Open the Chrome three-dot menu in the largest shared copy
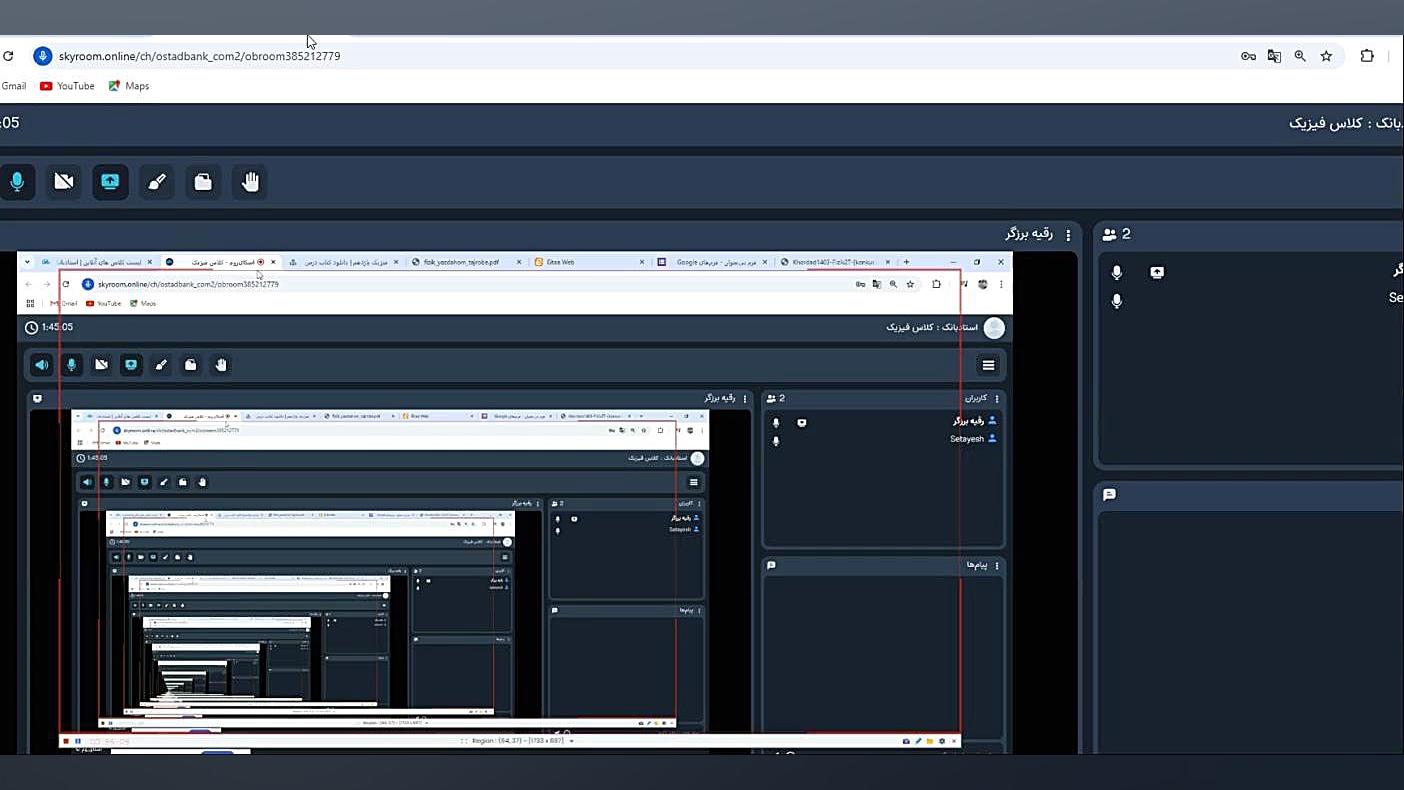This screenshot has height=790, width=1404. tap(1001, 284)
